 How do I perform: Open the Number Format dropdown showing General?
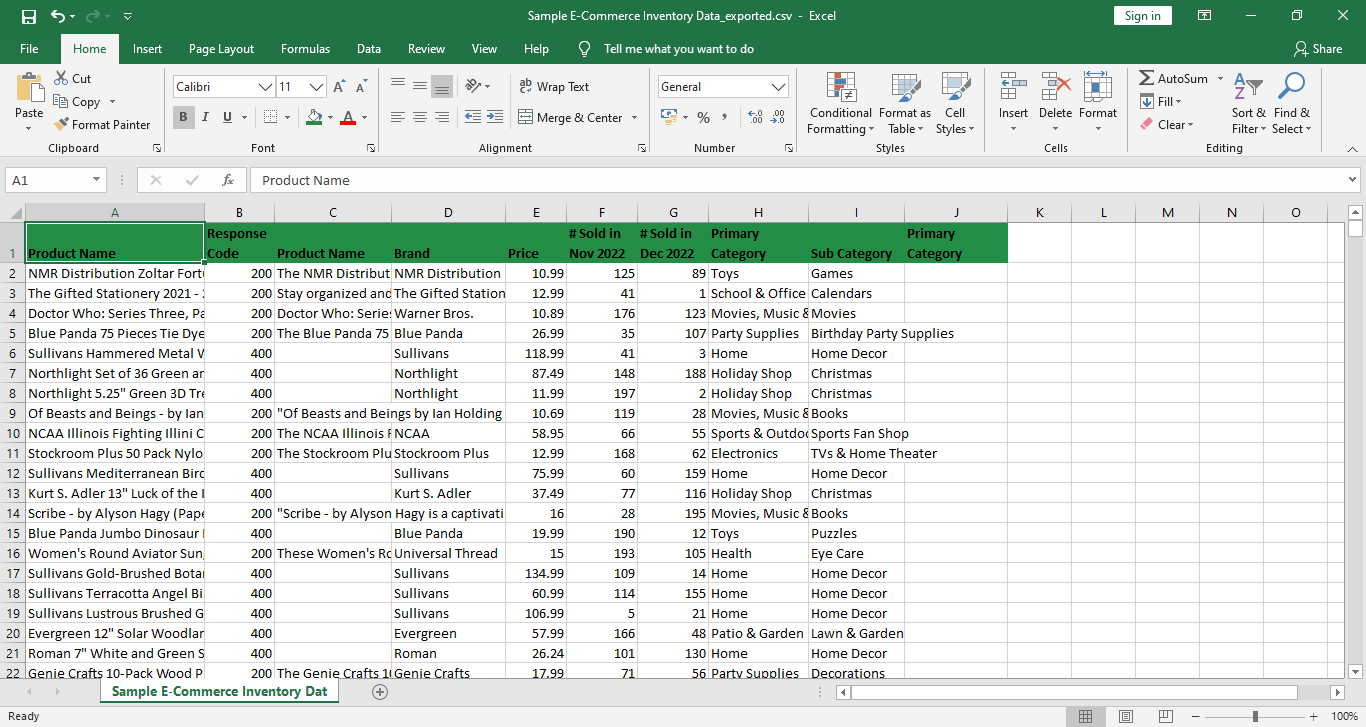[722, 86]
